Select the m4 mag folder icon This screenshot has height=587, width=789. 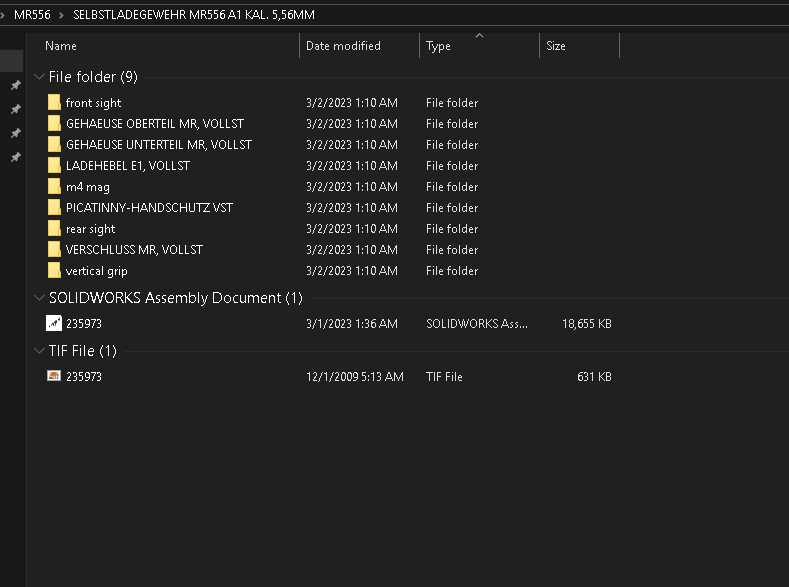[54, 187]
